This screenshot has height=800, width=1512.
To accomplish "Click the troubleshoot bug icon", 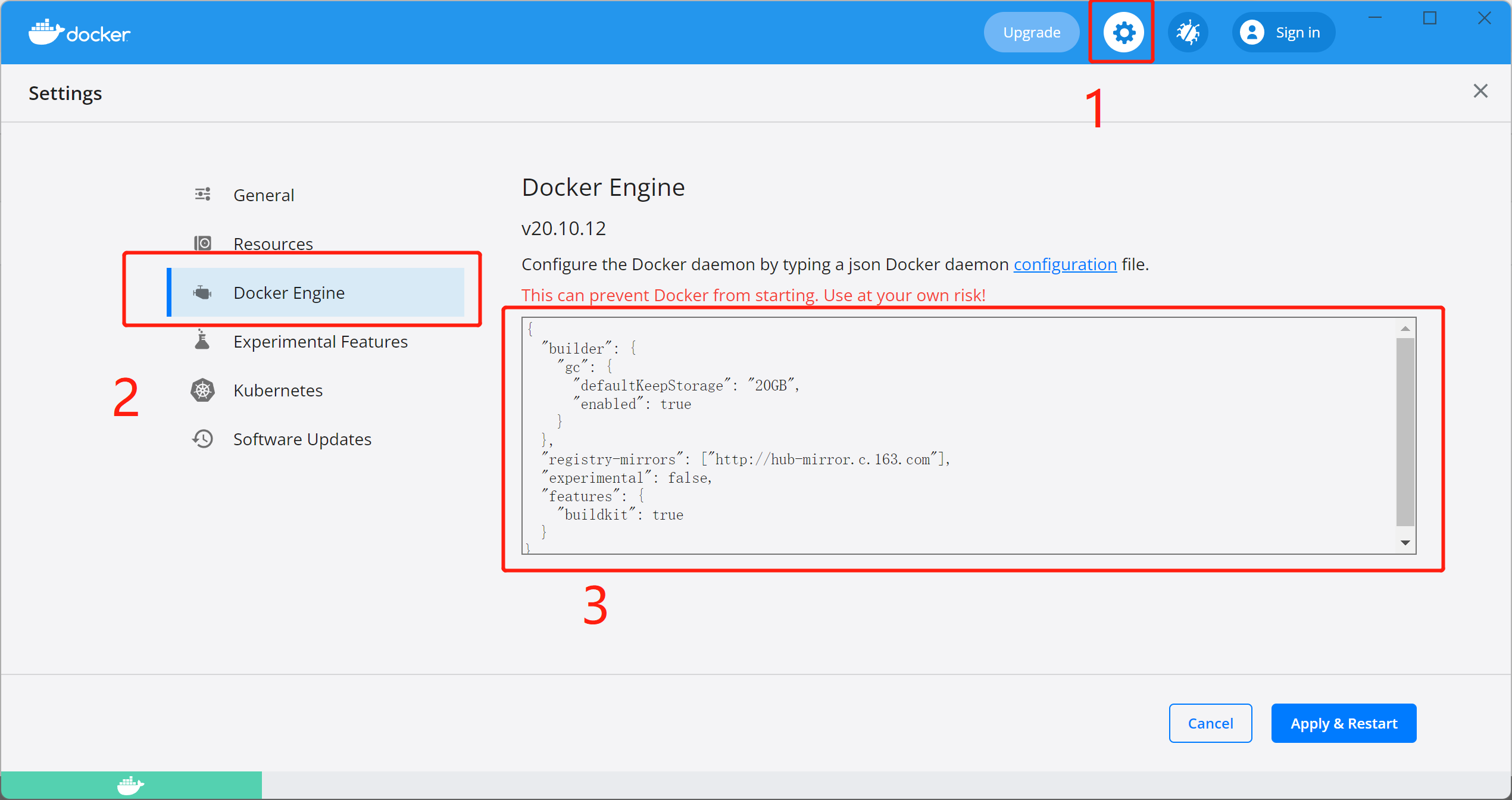I will [1188, 33].
